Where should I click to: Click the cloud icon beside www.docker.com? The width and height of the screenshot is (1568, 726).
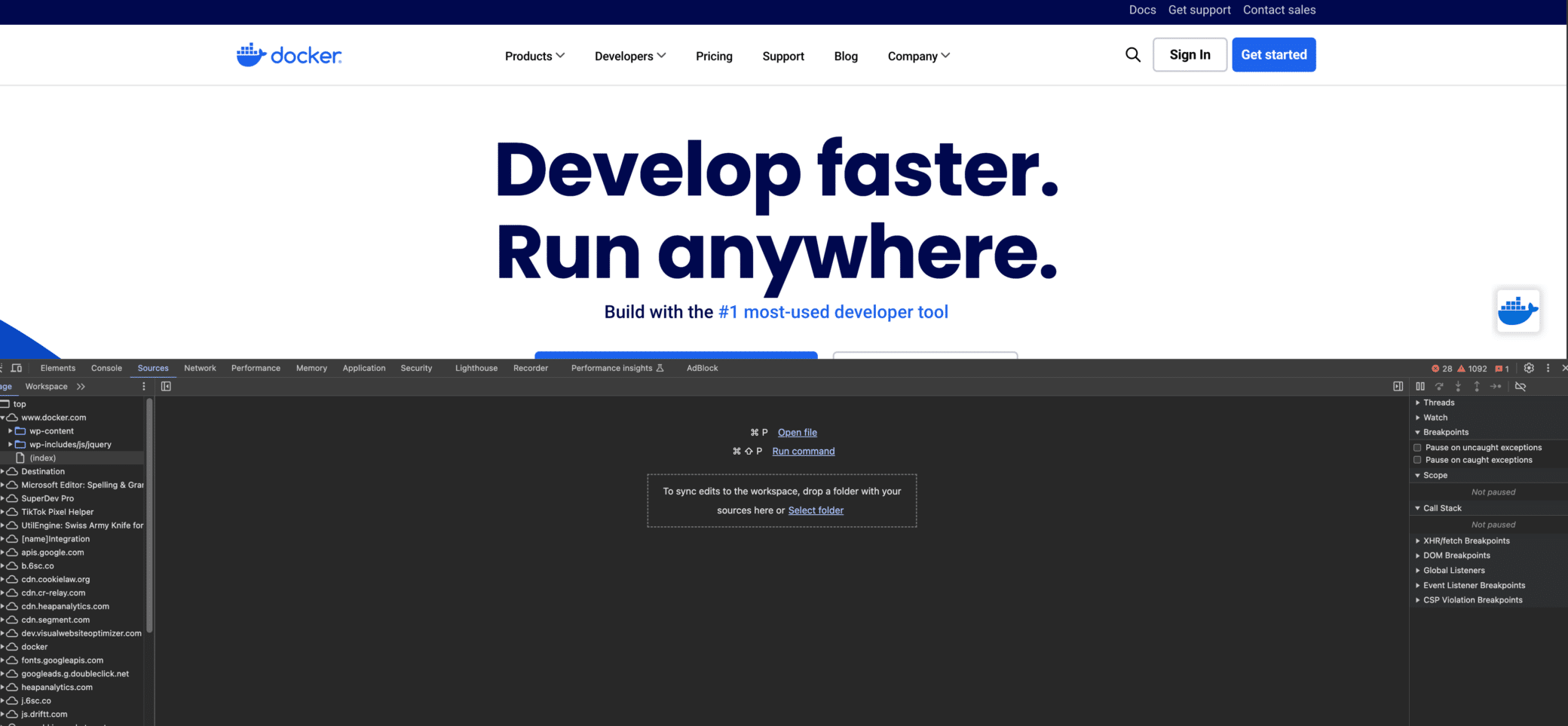coord(12,417)
